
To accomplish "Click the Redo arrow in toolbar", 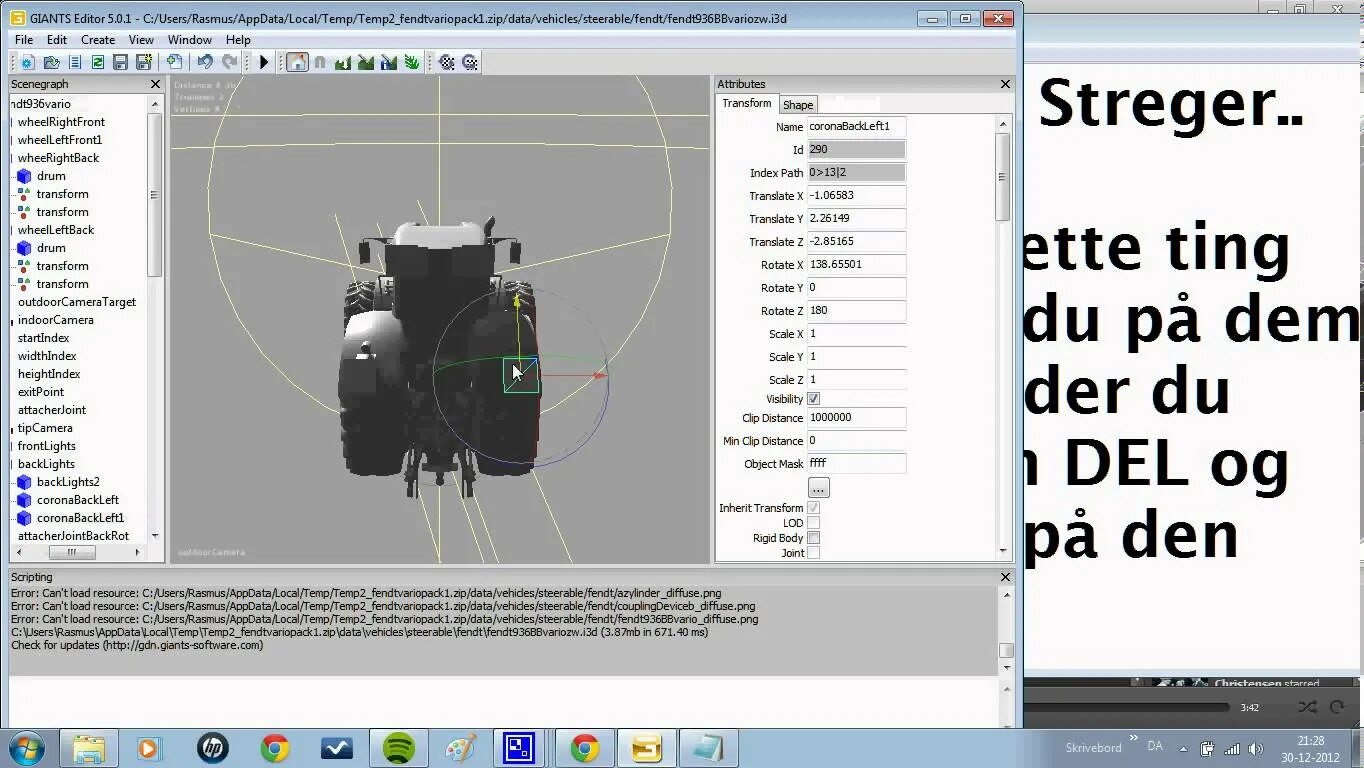I will click(x=229, y=62).
